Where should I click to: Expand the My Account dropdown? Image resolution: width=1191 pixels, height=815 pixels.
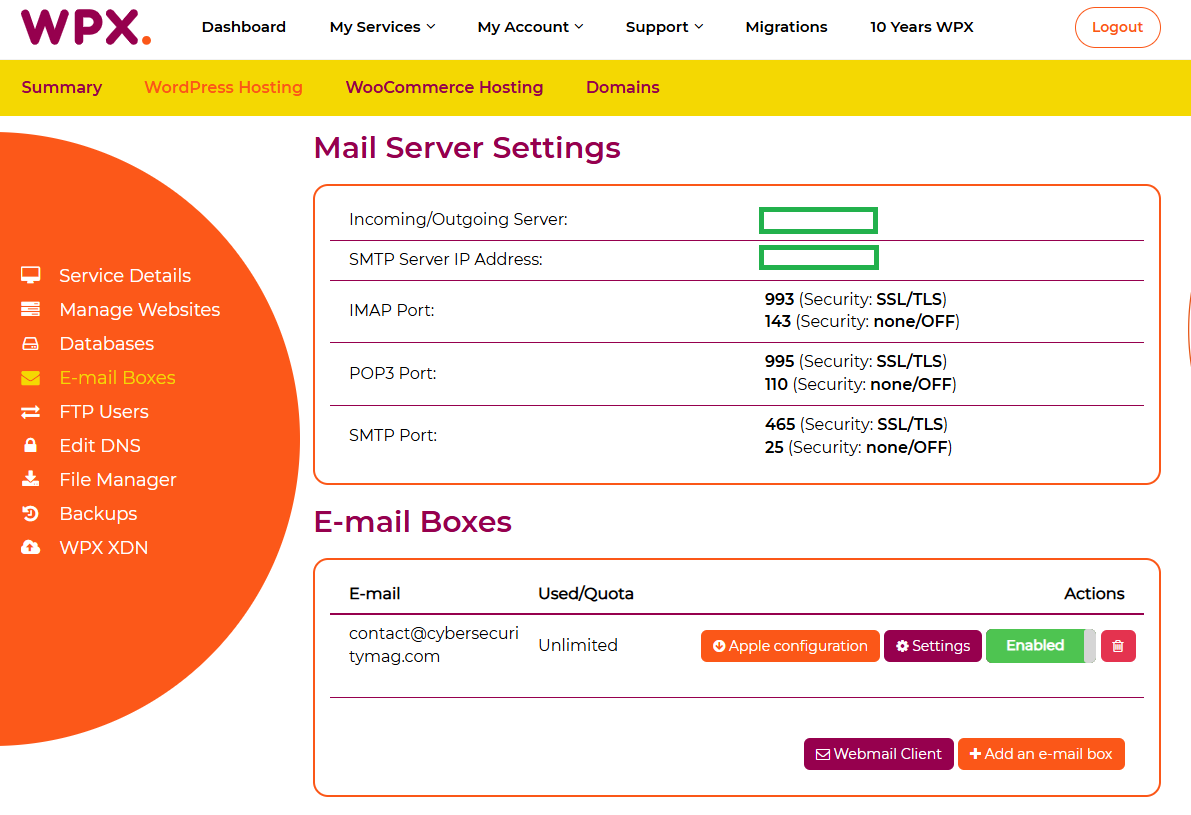(x=530, y=27)
